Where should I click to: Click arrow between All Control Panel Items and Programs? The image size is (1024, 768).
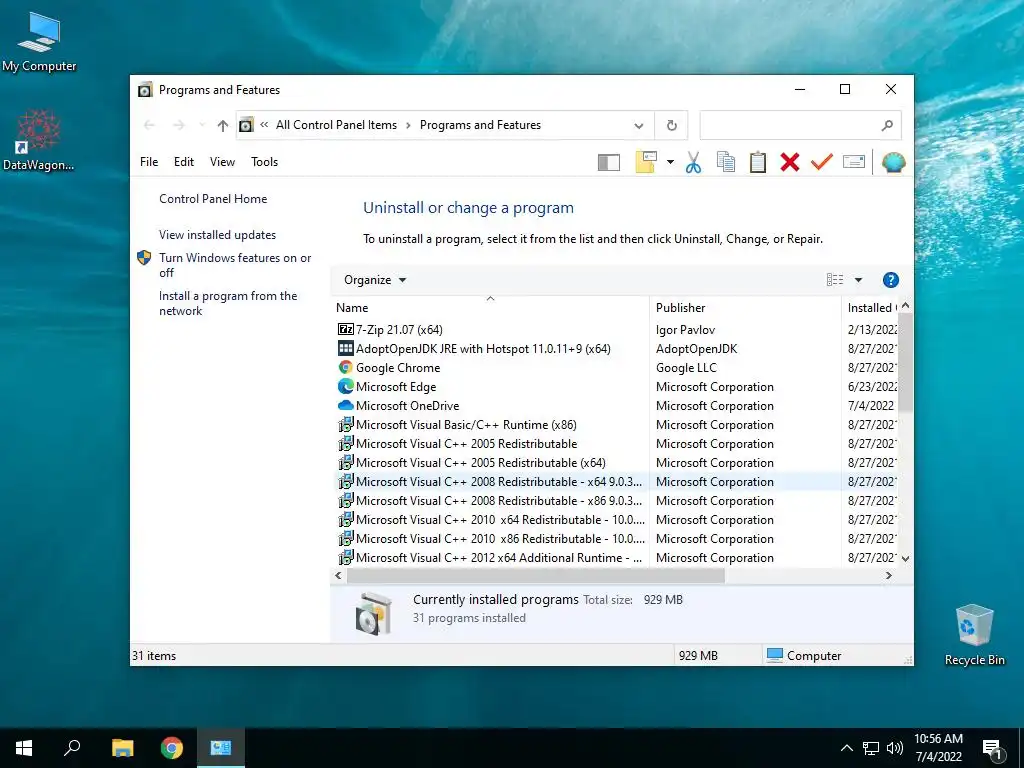coord(408,125)
